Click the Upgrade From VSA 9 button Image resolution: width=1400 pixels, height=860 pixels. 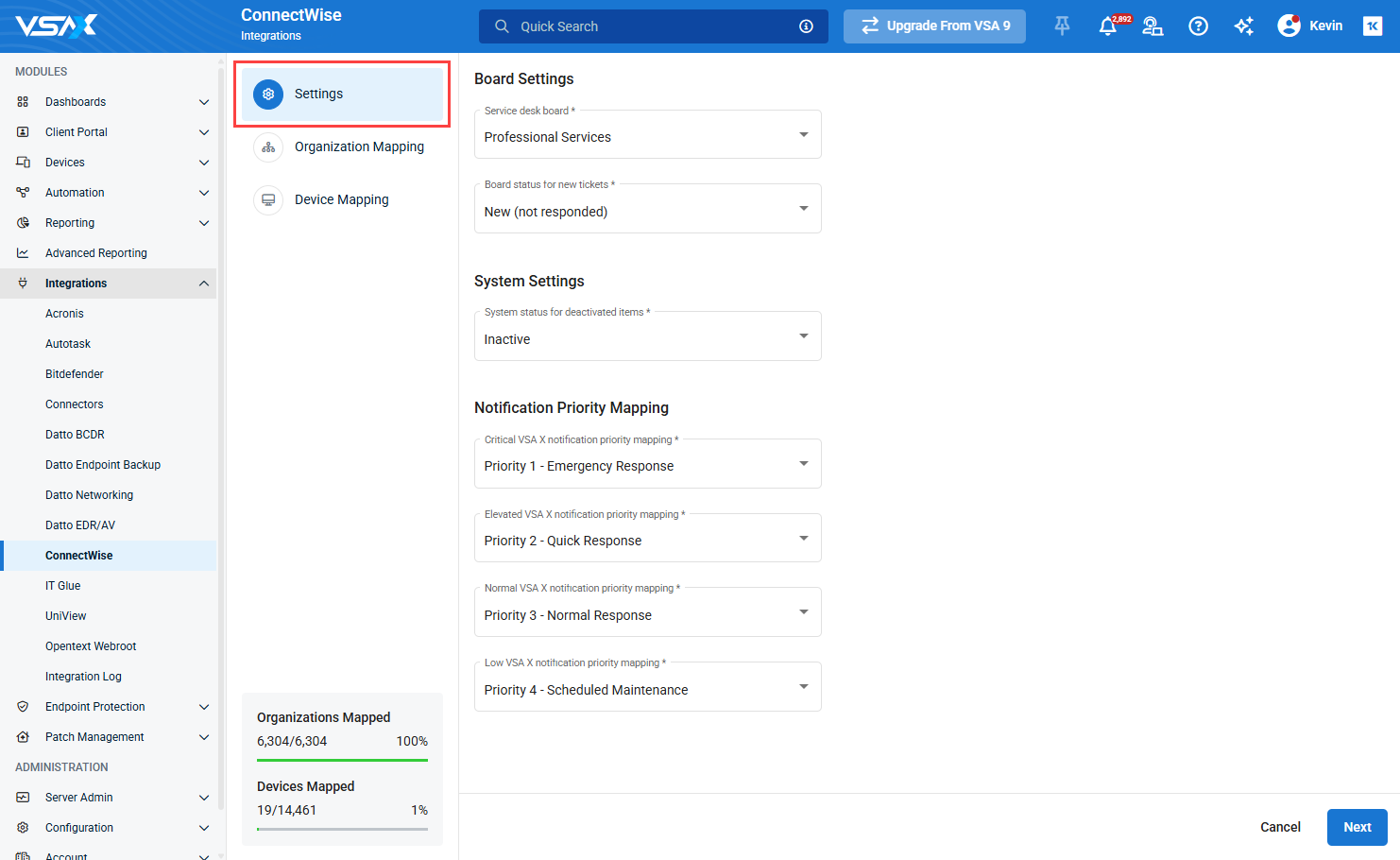[934, 26]
